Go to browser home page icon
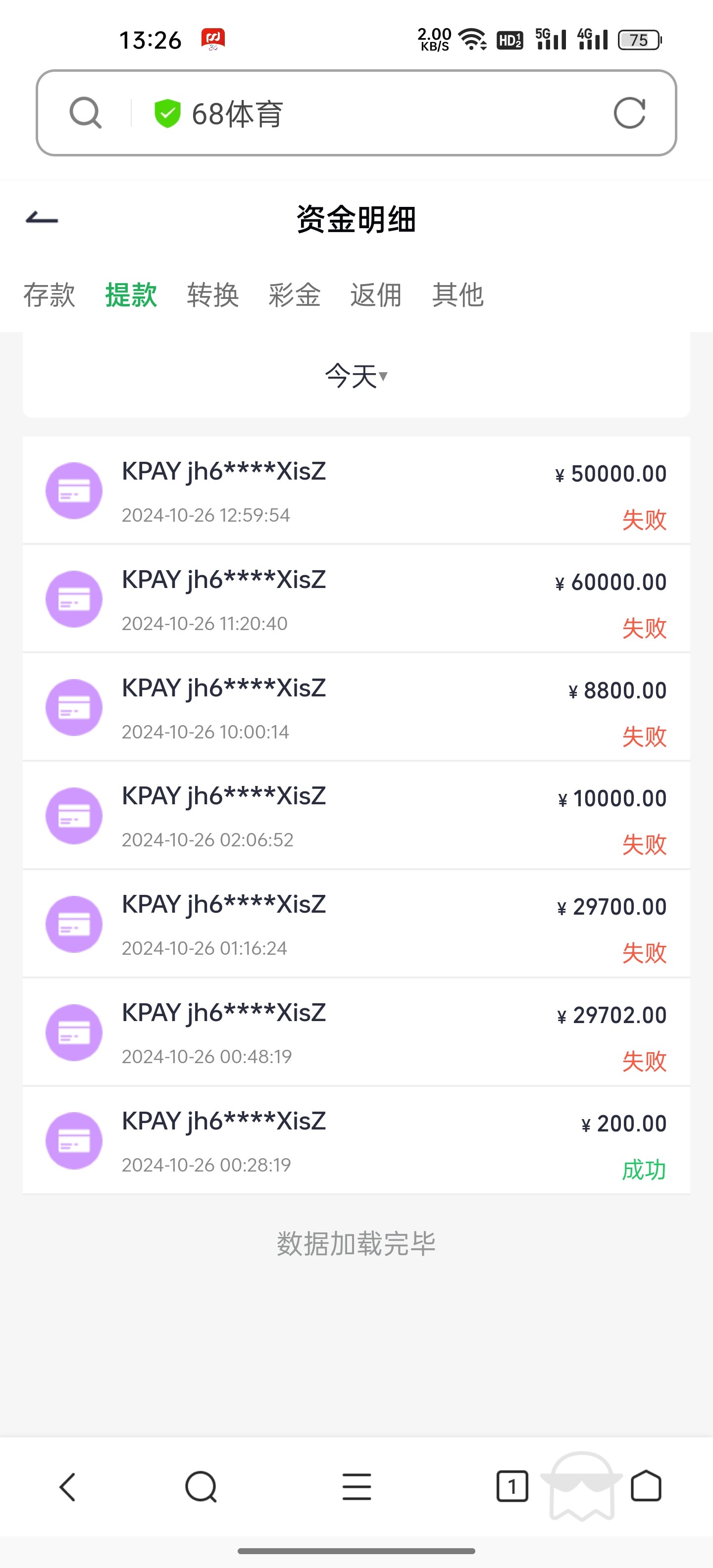Viewport: 713px width, 1568px height. (646, 1486)
